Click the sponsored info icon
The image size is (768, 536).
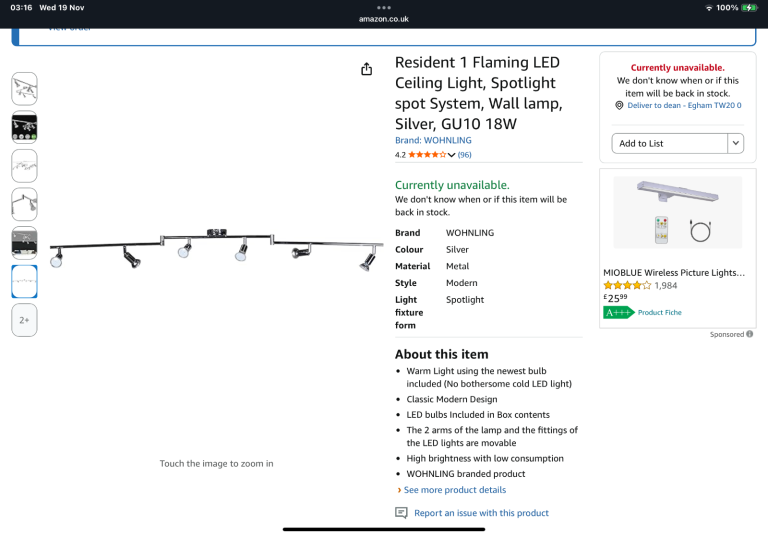coord(750,334)
